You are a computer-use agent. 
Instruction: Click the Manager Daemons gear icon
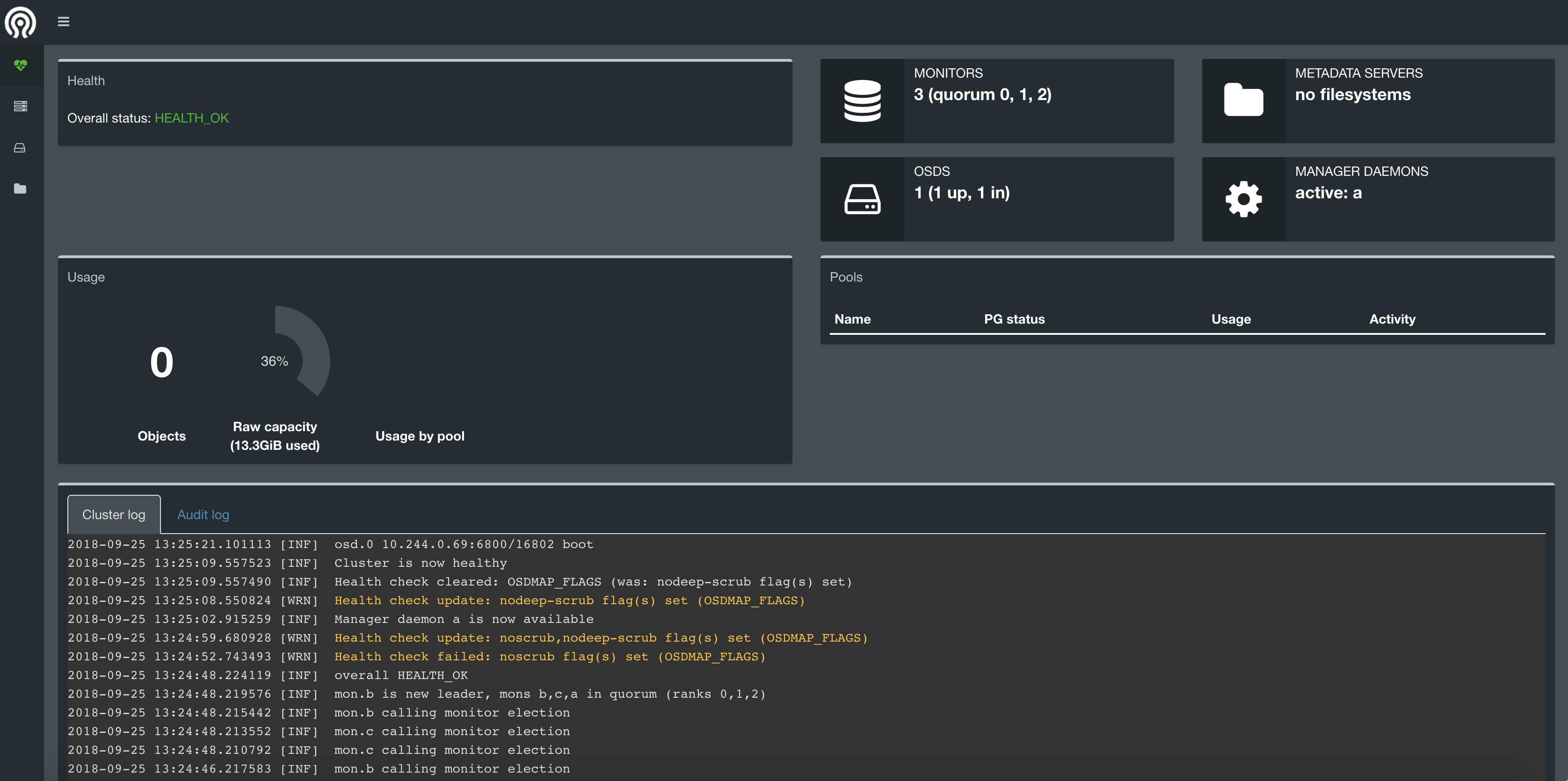[1243, 199]
